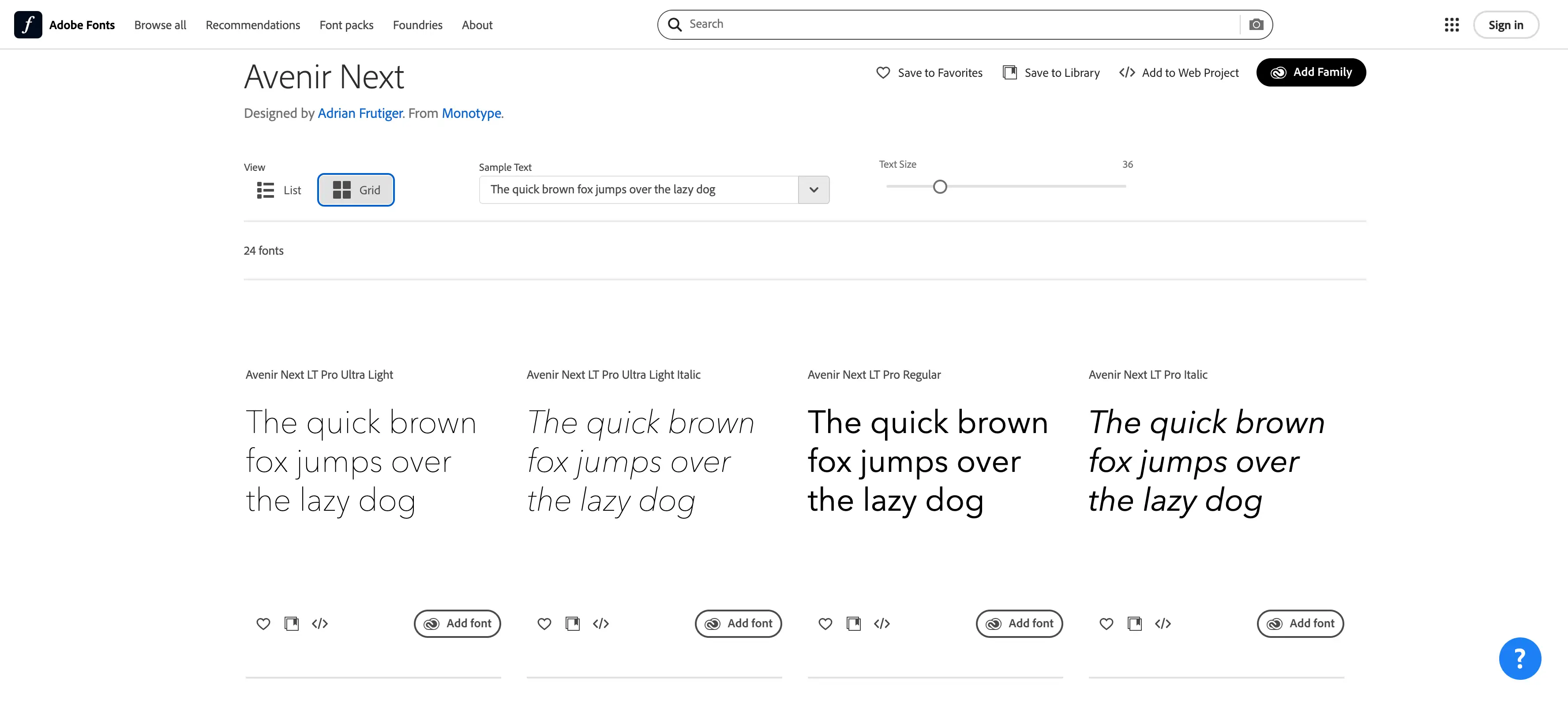Add font for Ultra Light

click(457, 624)
